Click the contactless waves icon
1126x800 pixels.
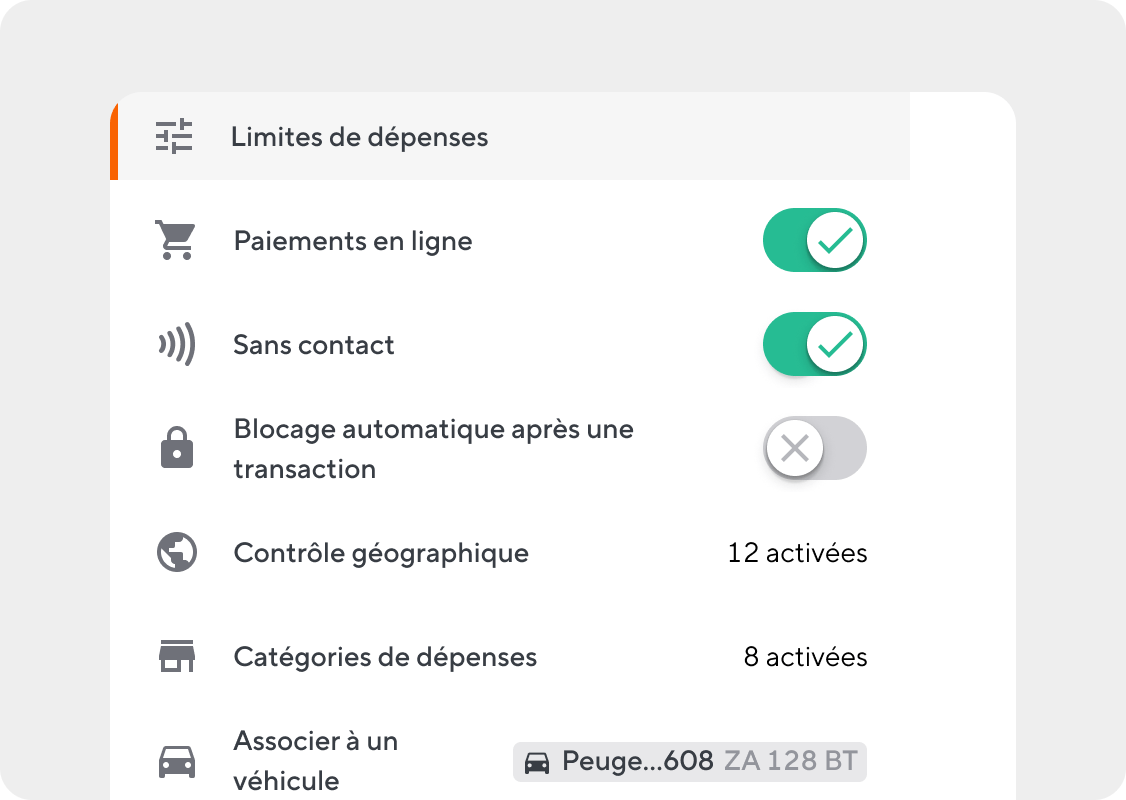pos(177,344)
